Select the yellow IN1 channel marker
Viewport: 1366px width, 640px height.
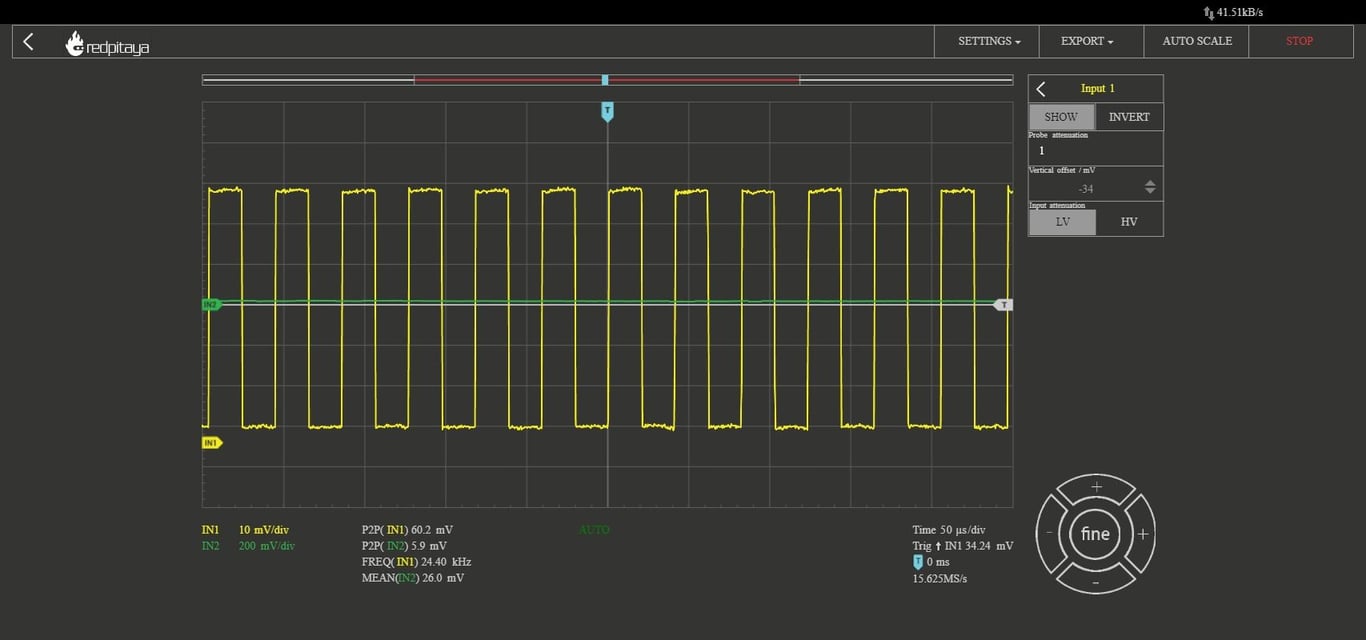pyautogui.click(x=211, y=442)
